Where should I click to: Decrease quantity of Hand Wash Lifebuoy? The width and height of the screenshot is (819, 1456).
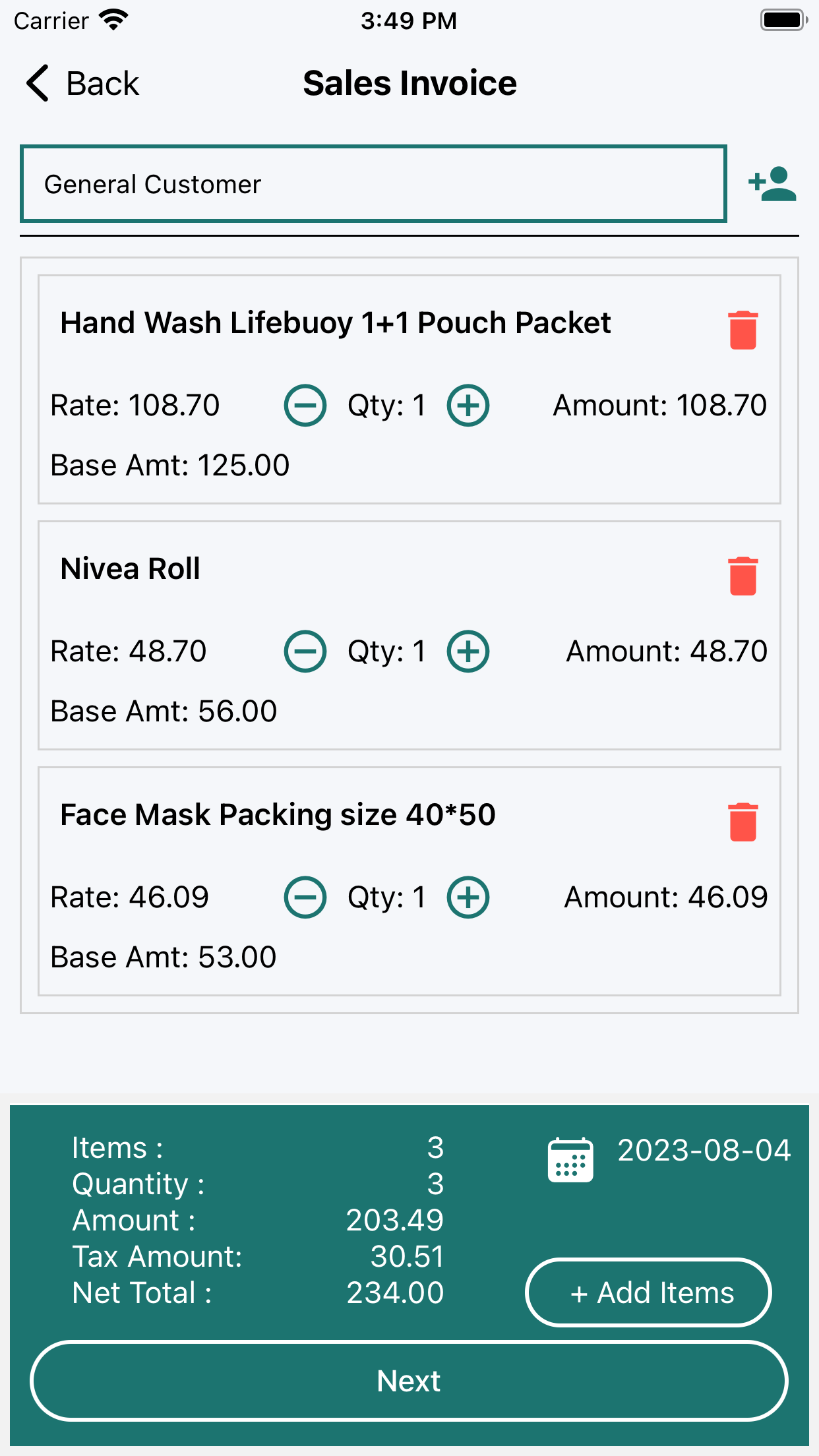(x=305, y=406)
